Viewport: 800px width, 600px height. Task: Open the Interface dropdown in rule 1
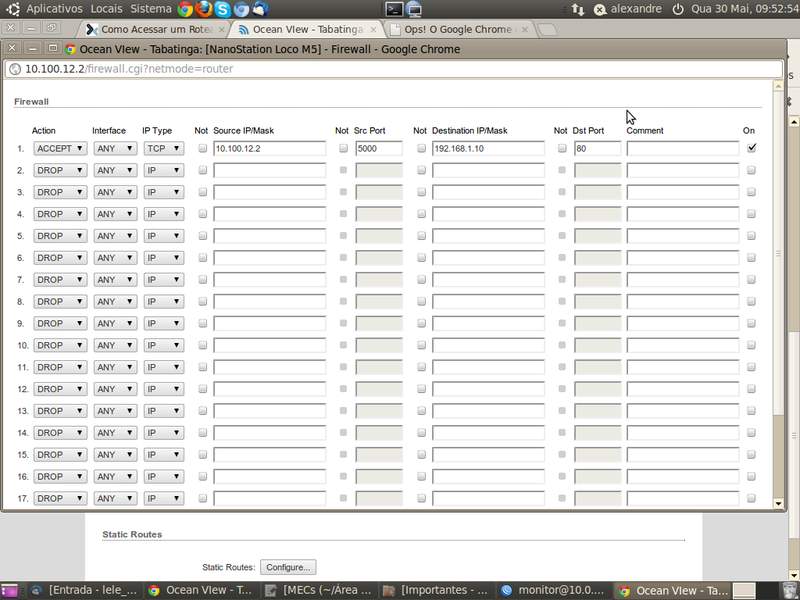(115, 148)
